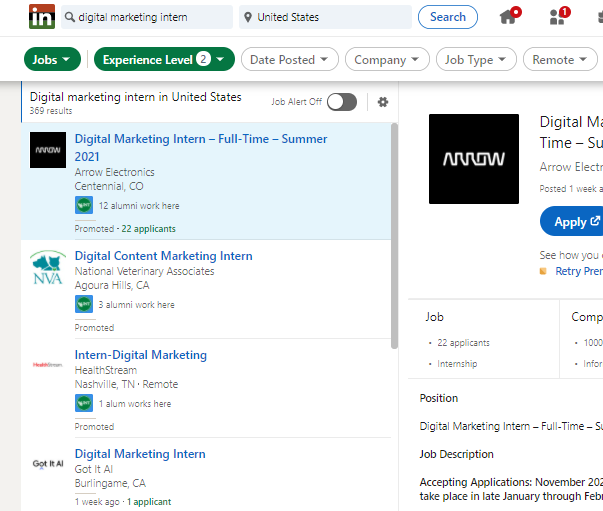Click 'Agoura Hills, CA' location text
The image size is (603, 511).
[x=112, y=285]
